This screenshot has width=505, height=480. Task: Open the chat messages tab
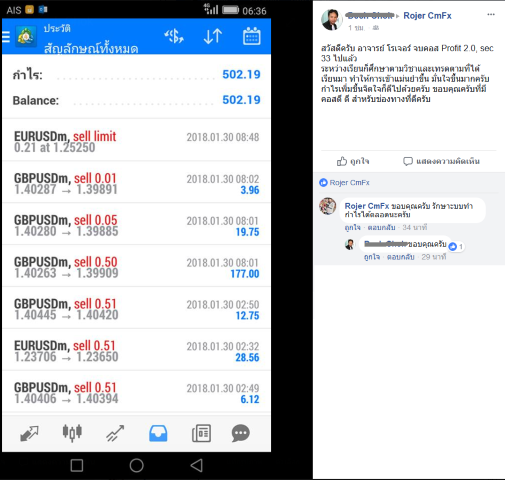(x=241, y=433)
